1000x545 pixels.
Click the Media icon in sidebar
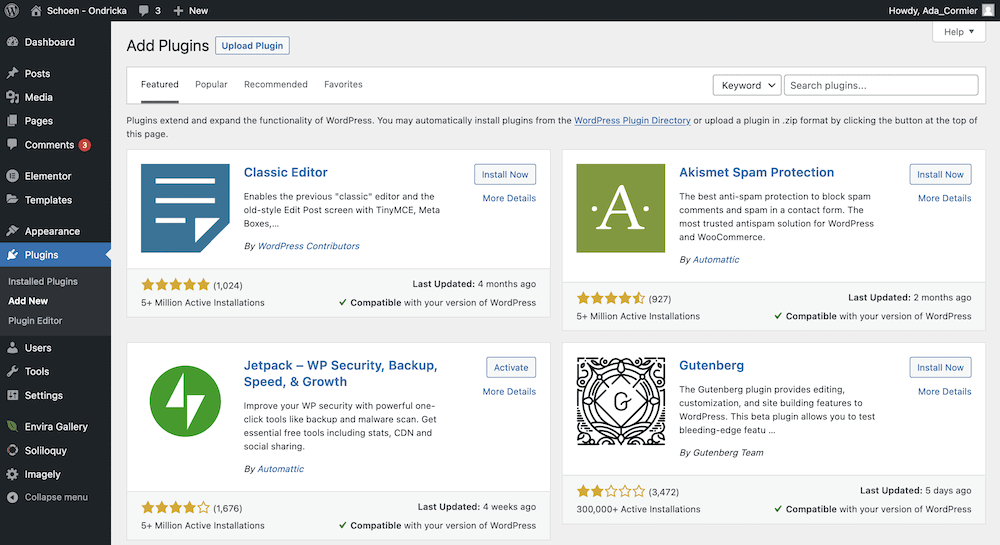point(12,97)
